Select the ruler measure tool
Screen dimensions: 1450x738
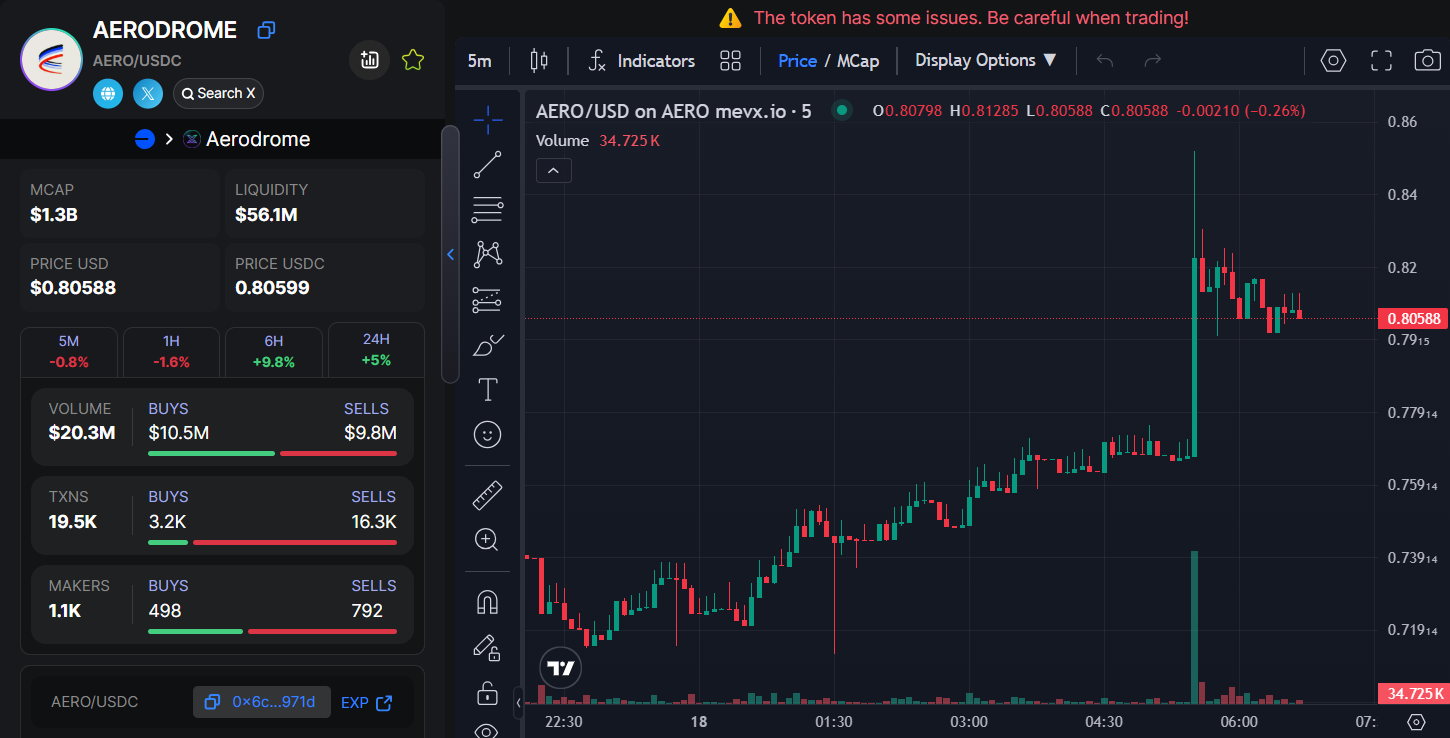487,495
